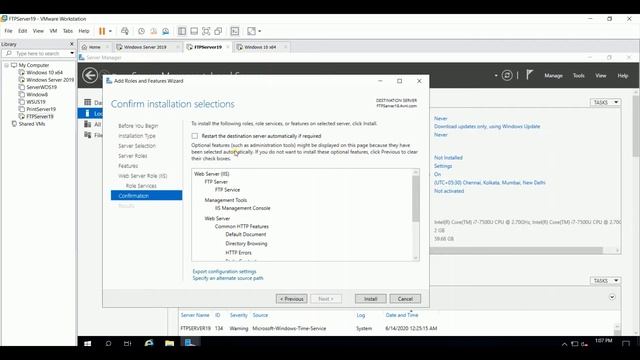
Task: Click Export configuration settings link
Action: (224, 271)
